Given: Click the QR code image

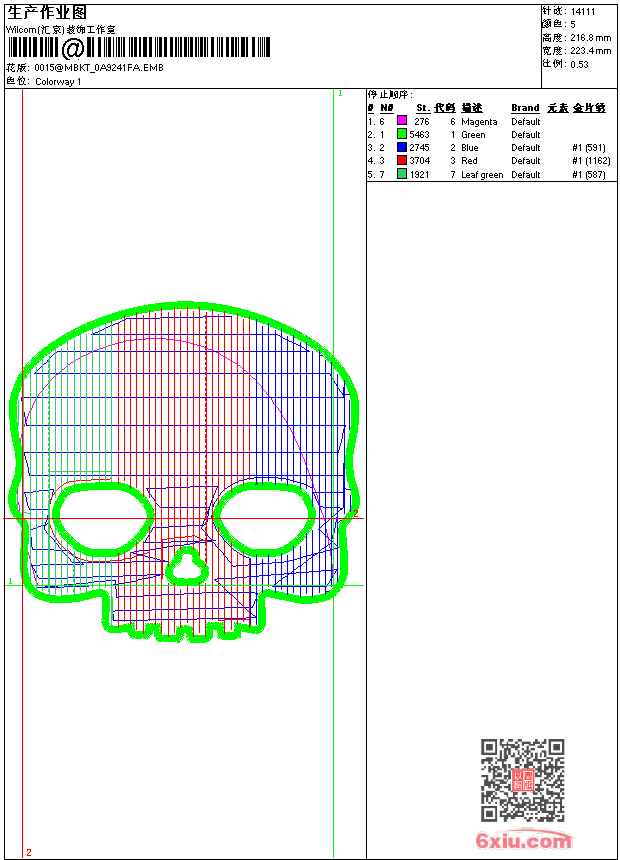Looking at the screenshot, I should click(x=522, y=779).
